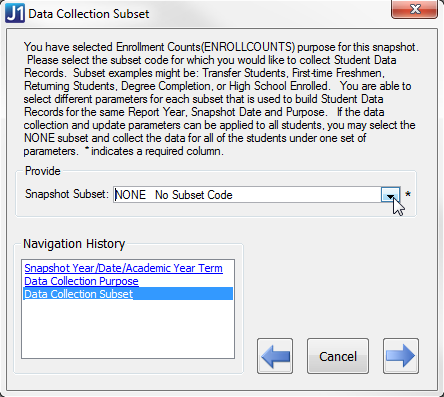The image size is (444, 397).
Task: Cancel the data collection wizard
Action: tap(338, 356)
